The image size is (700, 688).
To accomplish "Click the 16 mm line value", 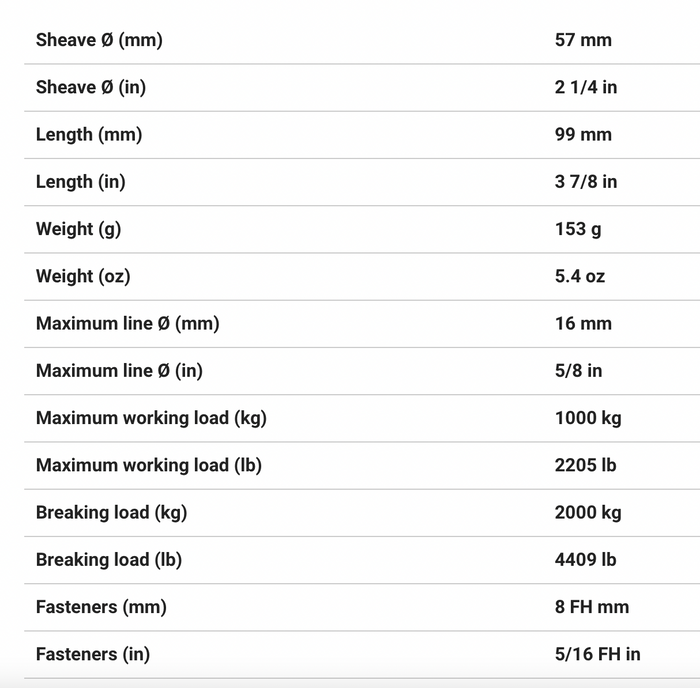I will pyautogui.click(x=583, y=324).
